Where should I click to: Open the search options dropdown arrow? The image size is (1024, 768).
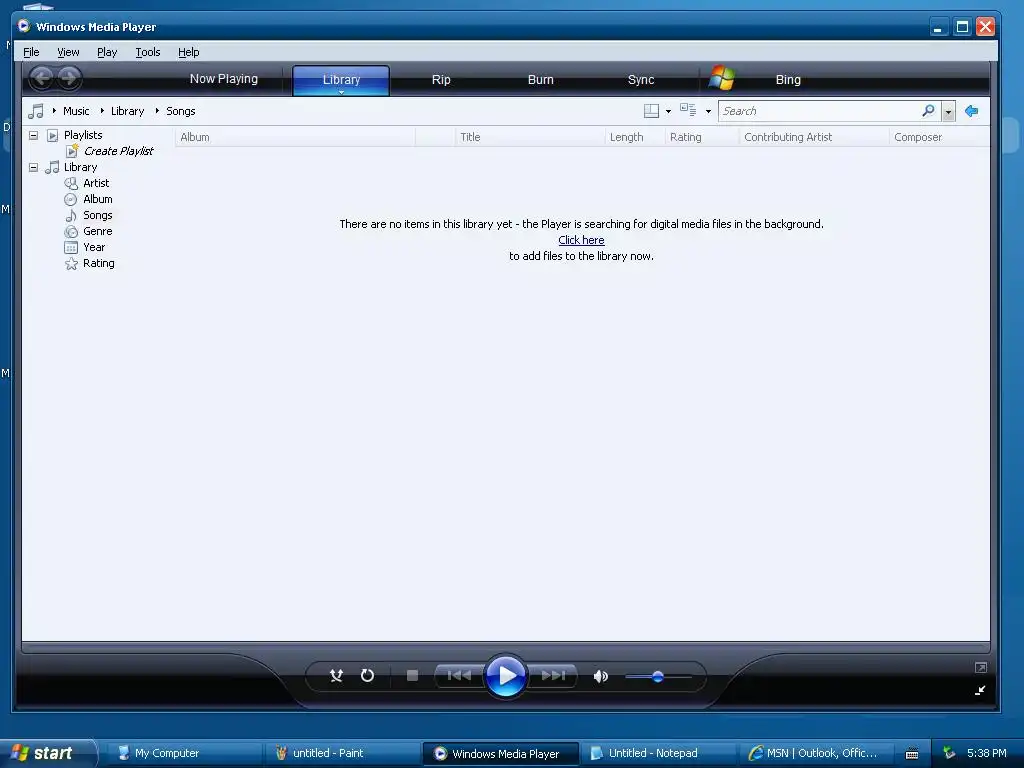[948, 112]
